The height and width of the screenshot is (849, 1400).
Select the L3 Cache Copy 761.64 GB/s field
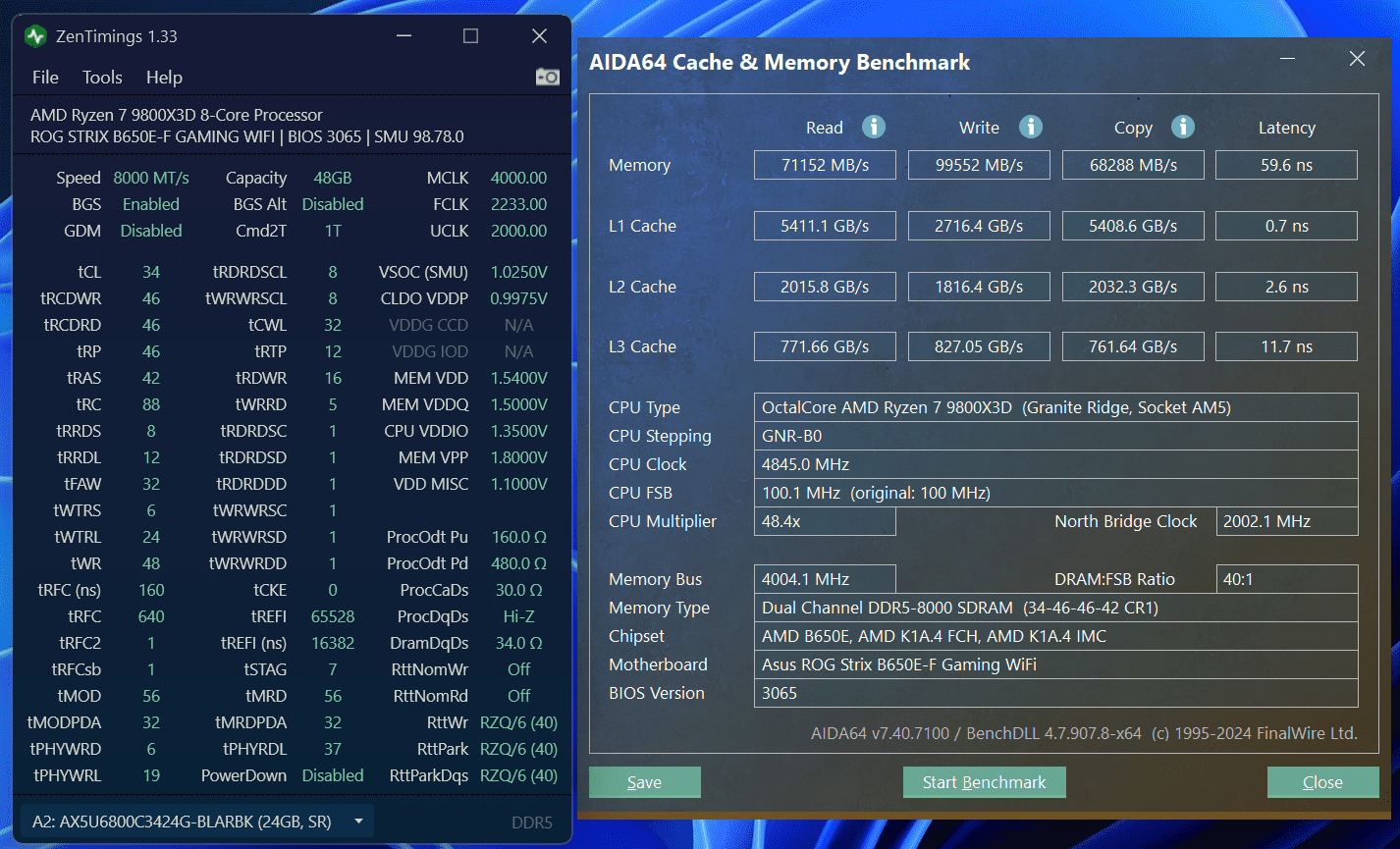(1133, 346)
